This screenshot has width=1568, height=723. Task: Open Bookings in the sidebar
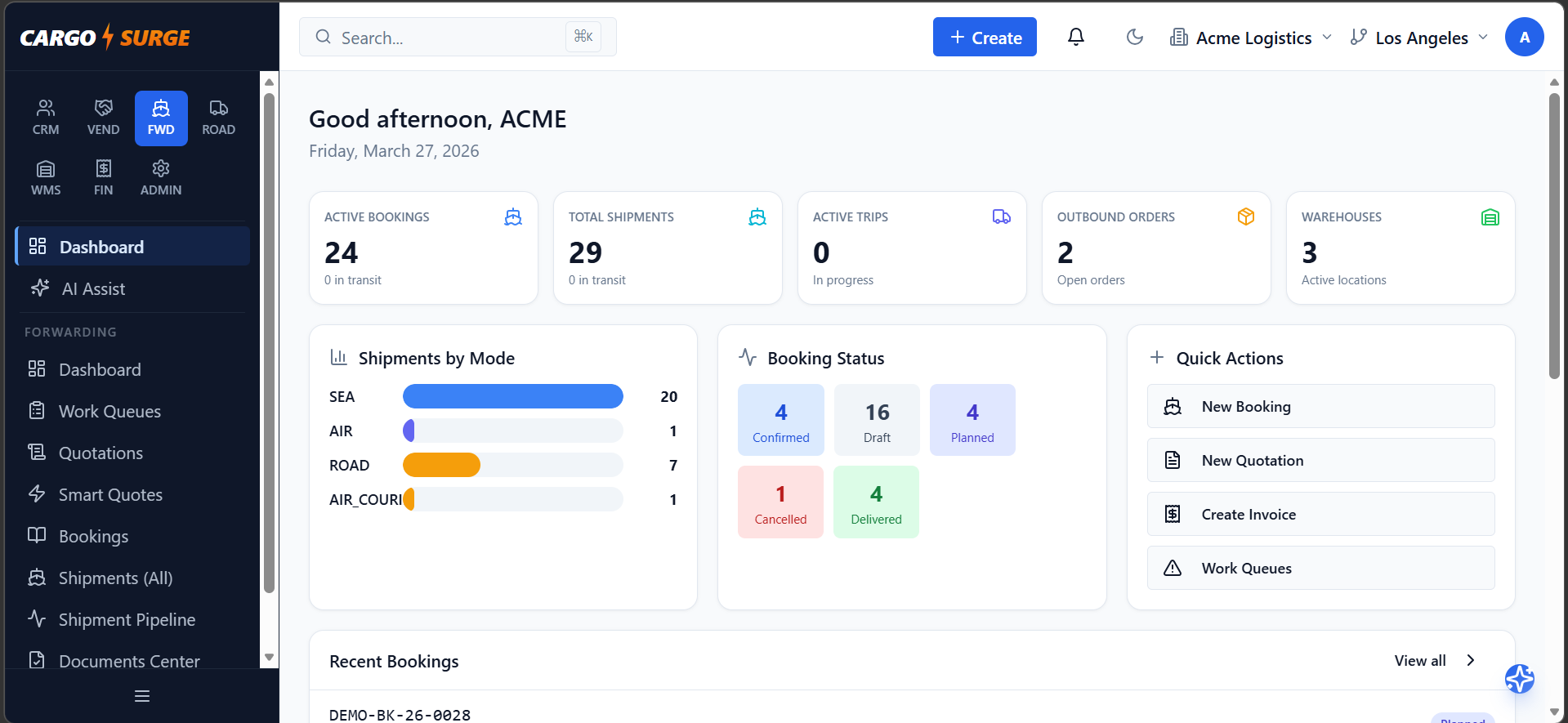[x=132, y=536]
